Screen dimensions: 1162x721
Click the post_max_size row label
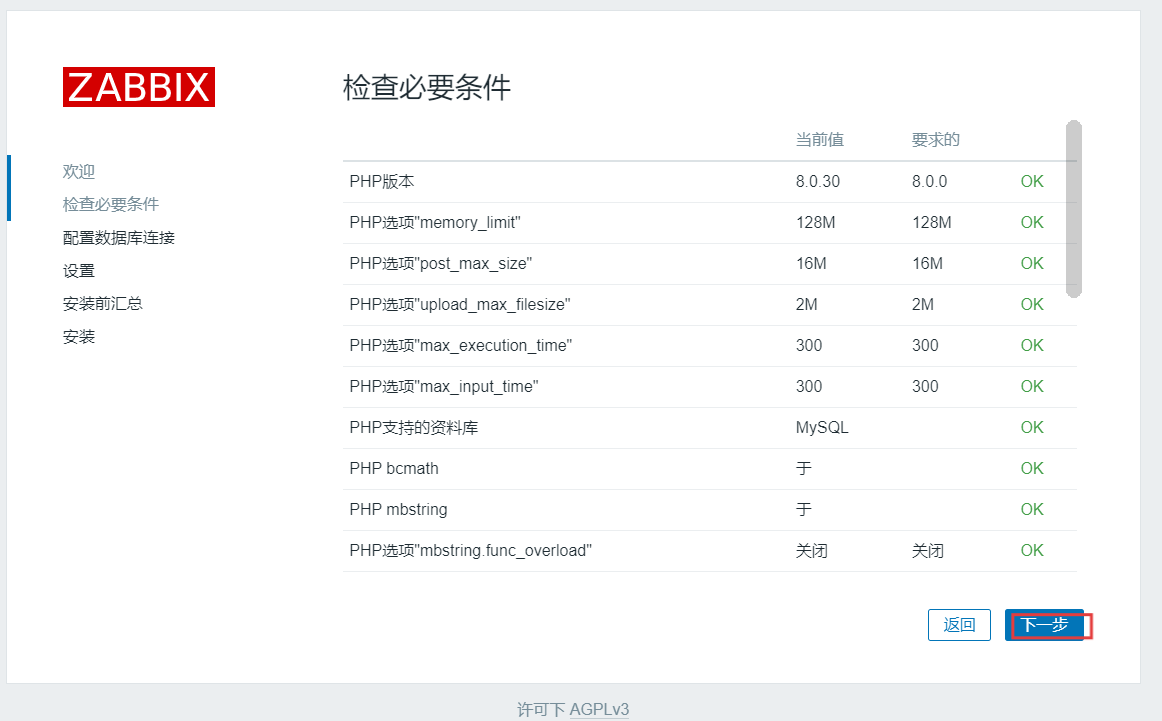click(440, 264)
